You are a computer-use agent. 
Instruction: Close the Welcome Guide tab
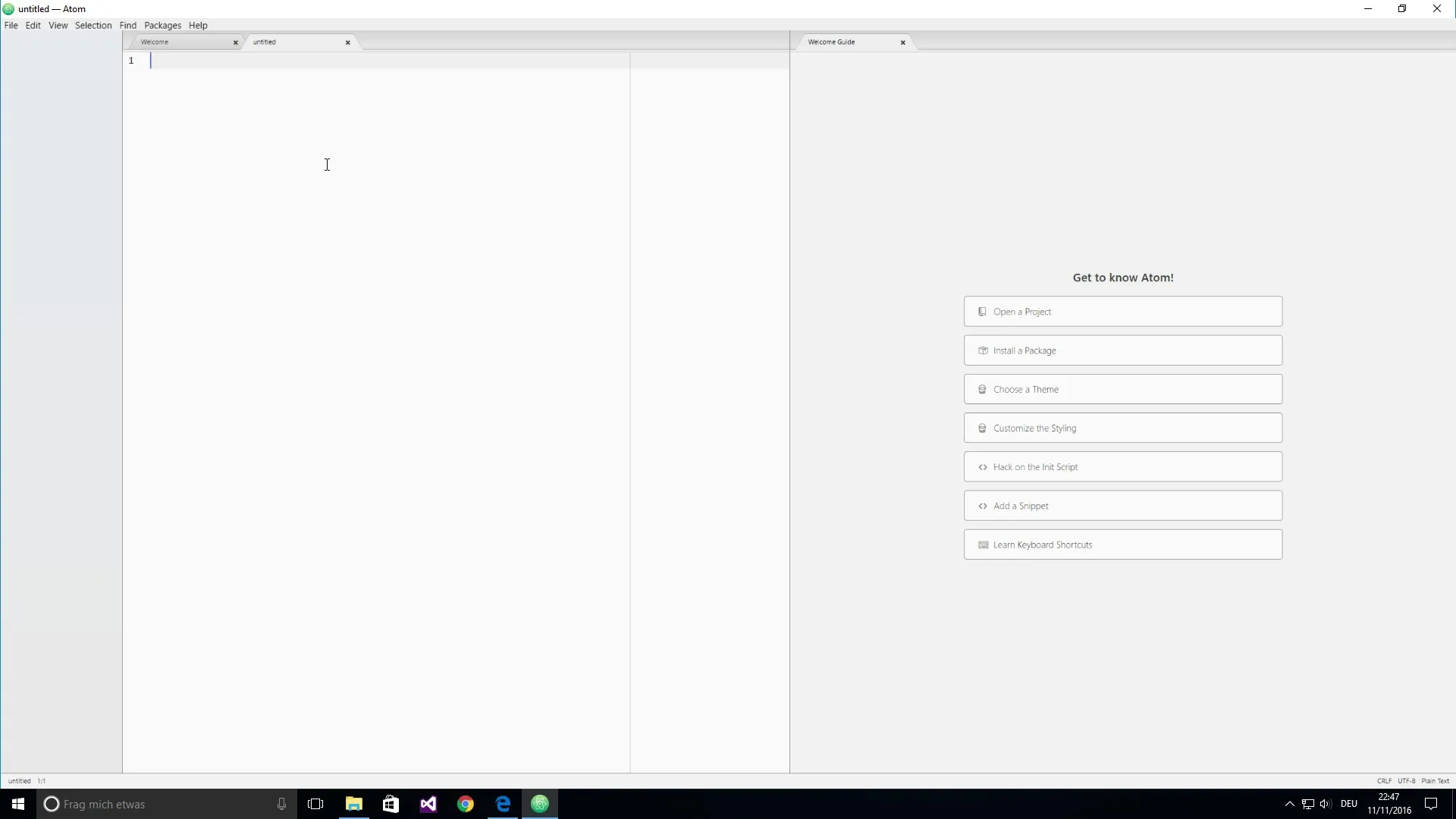(903, 42)
